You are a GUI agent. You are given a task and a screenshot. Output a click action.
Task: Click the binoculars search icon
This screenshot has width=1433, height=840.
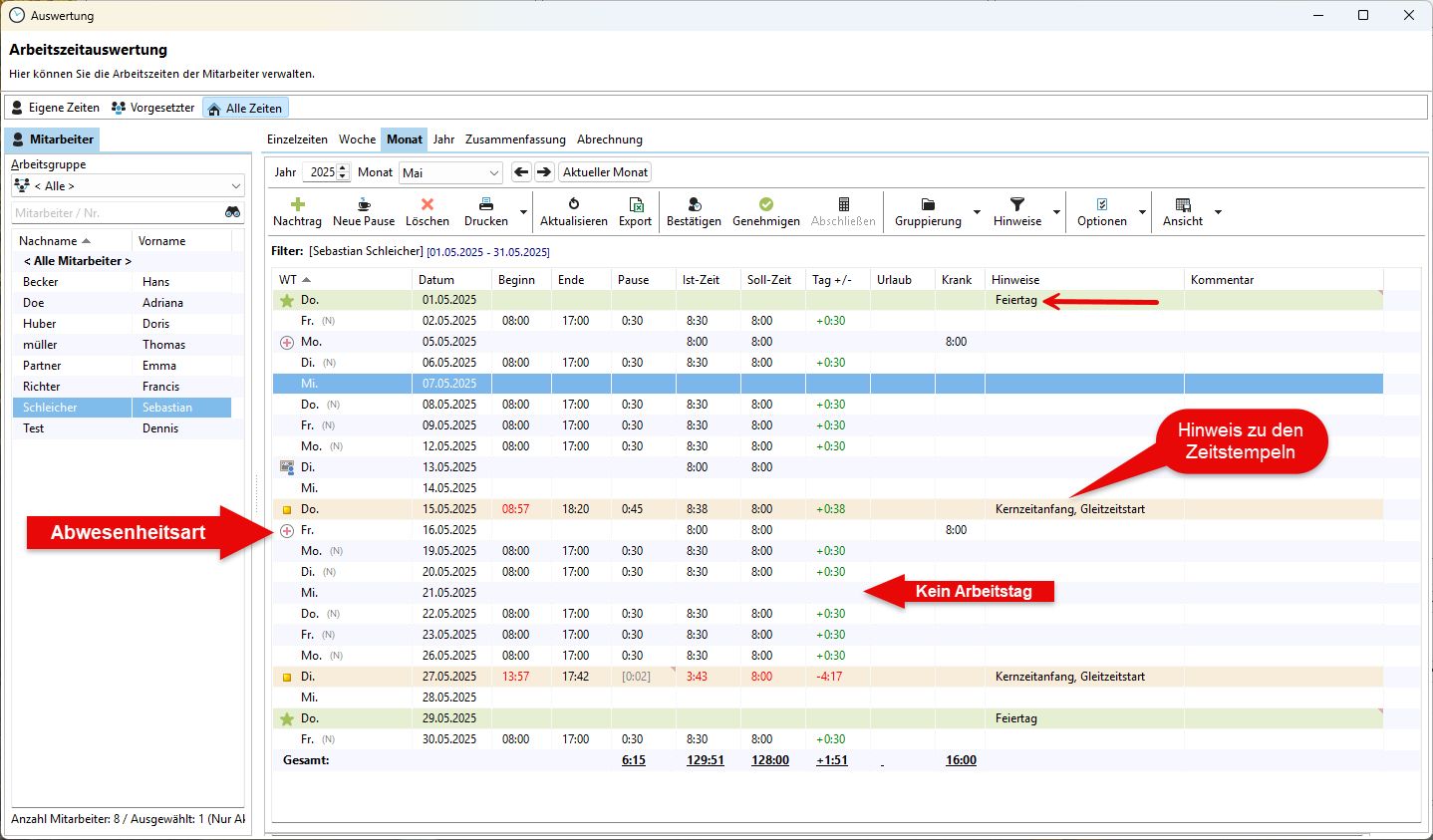(232, 212)
